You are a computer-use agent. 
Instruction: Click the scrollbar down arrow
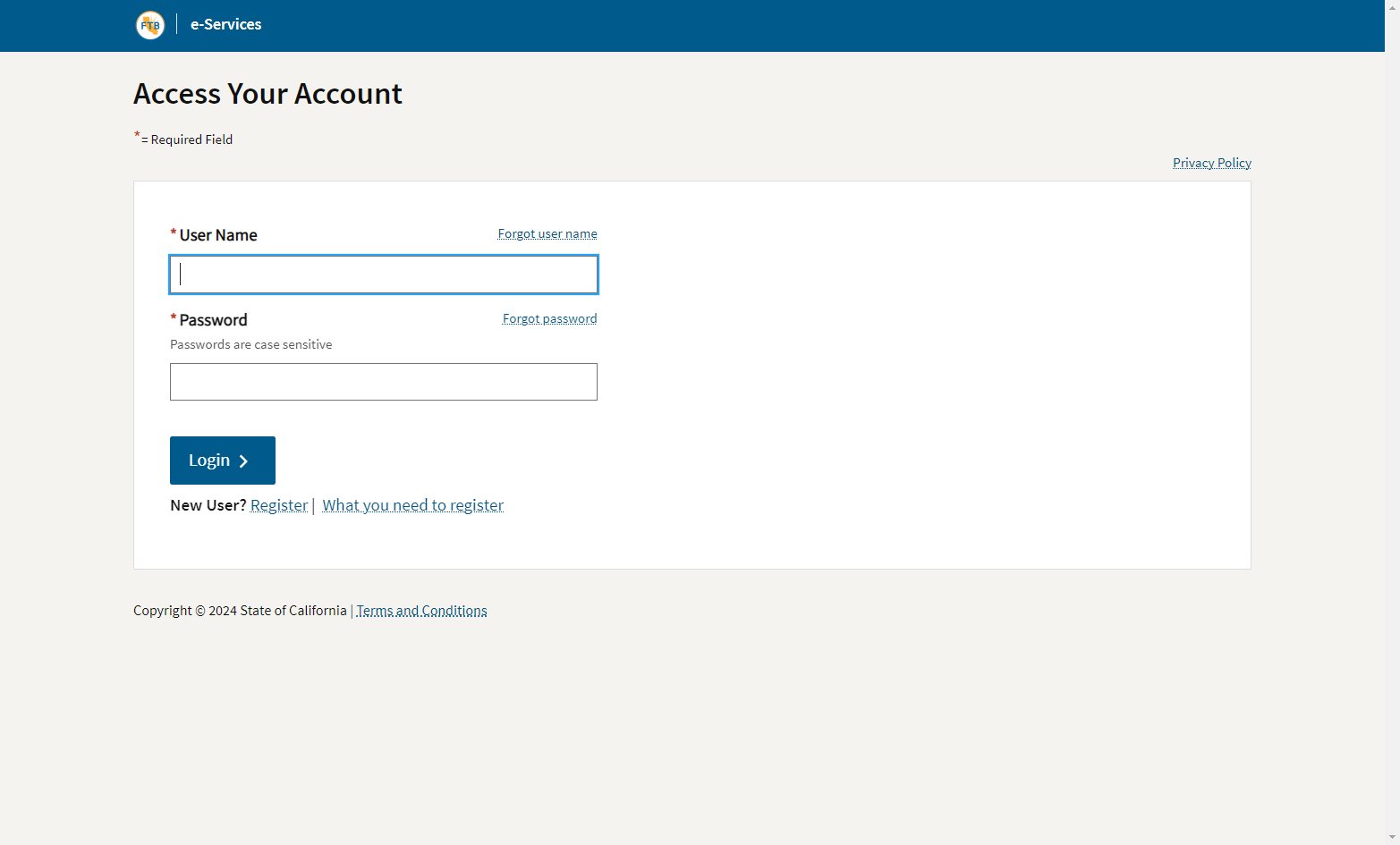coord(1392,837)
